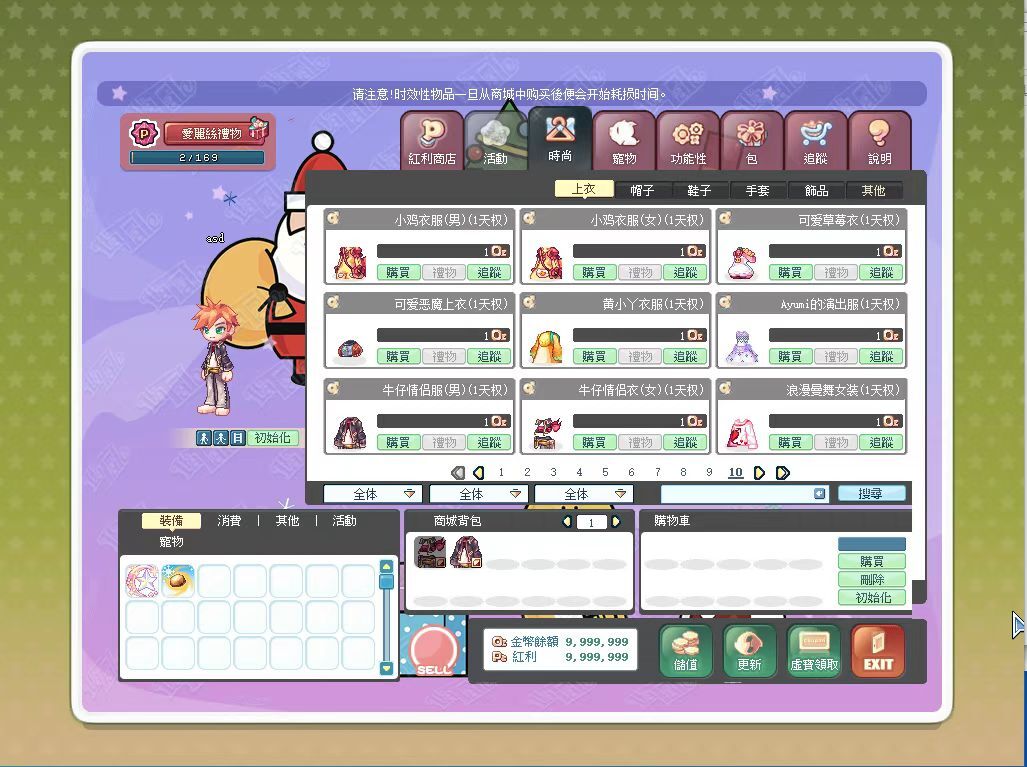This screenshot has width=1027, height=767.
Task: Click the 說明 help lightbulb icon
Action: (879, 140)
